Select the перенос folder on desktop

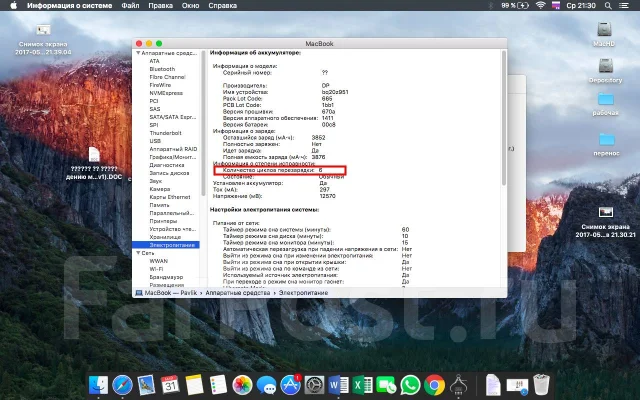[x=606, y=144]
